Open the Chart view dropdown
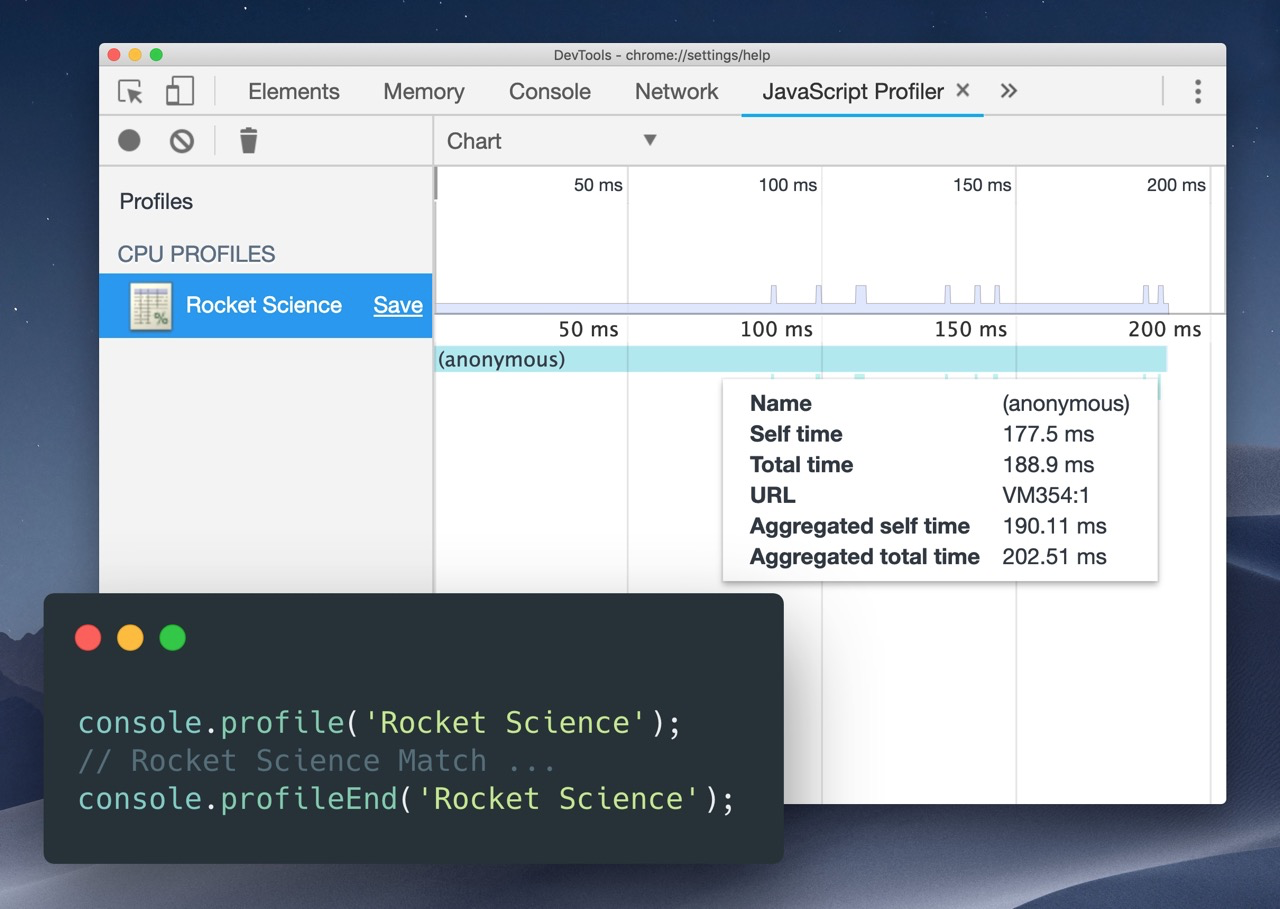1280x909 pixels. 551,141
